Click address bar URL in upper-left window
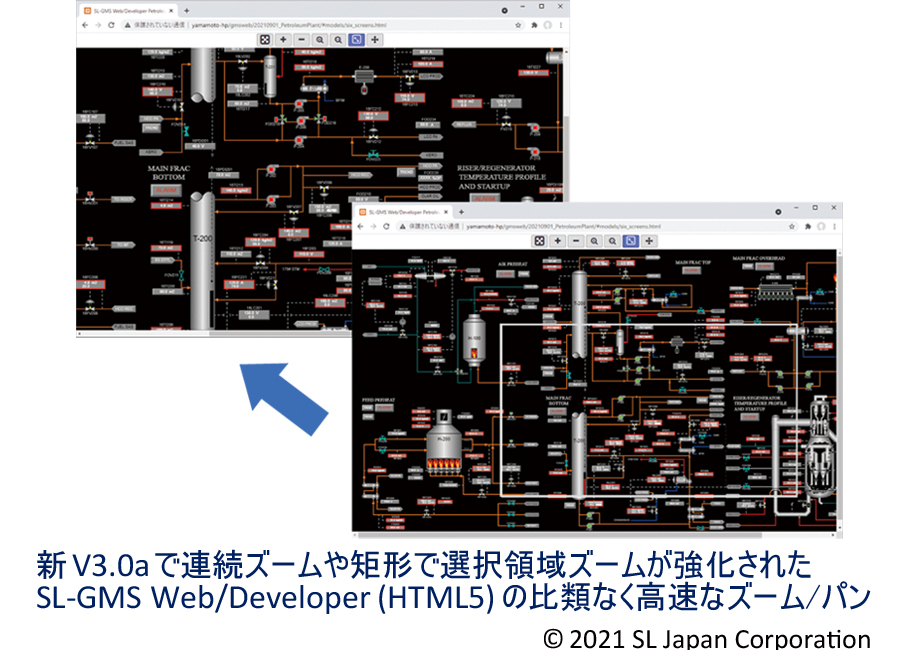916x650 pixels. [289, 25]
